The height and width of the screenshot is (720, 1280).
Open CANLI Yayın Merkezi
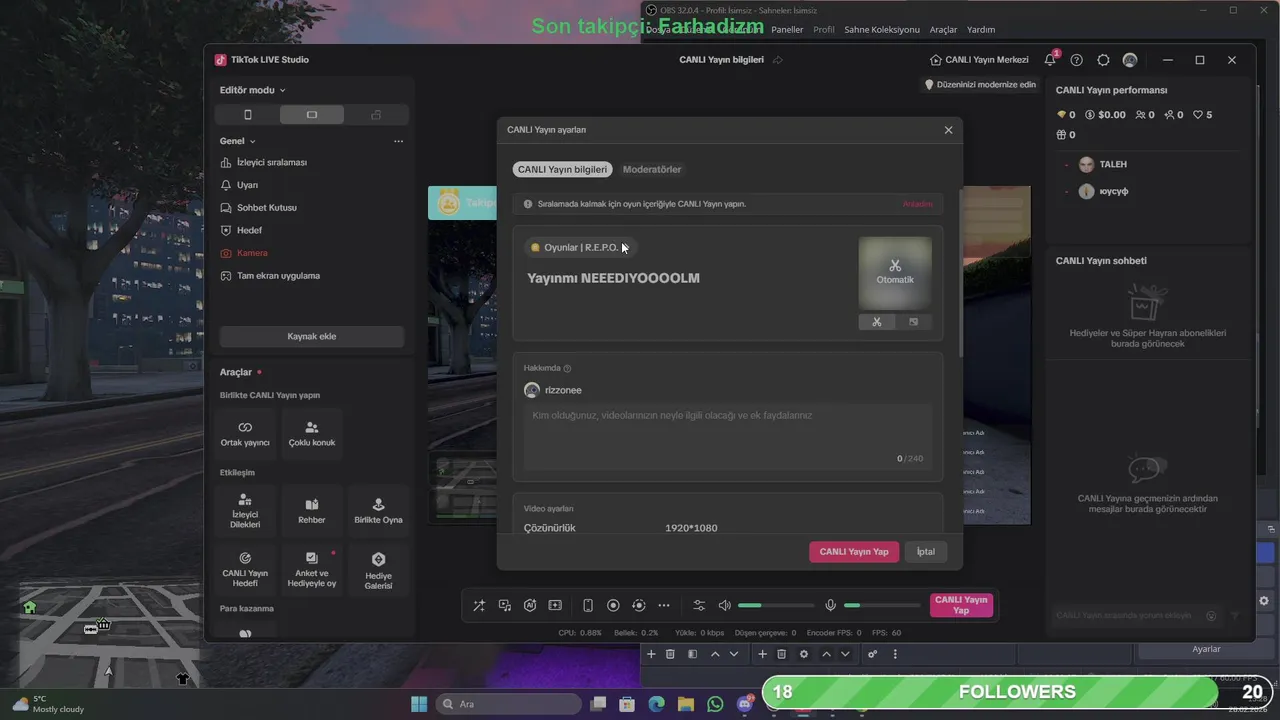(979, 60)
